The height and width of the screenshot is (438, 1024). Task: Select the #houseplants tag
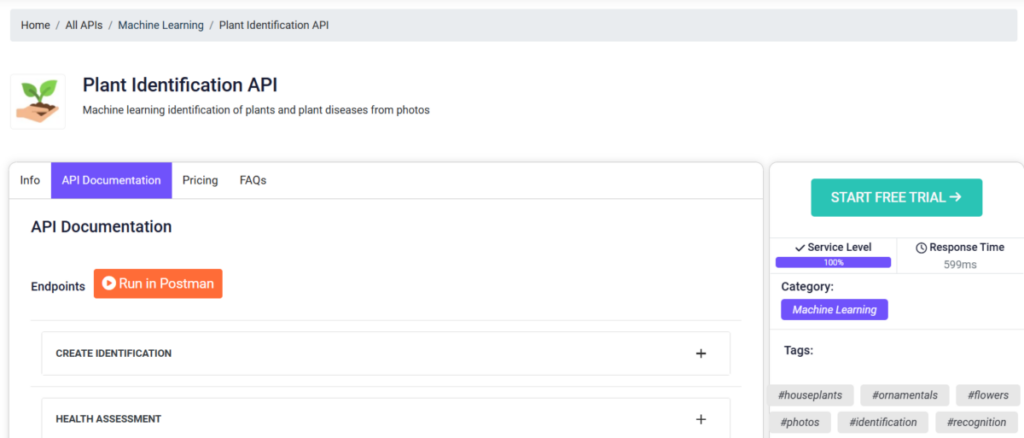coord(810,395)
